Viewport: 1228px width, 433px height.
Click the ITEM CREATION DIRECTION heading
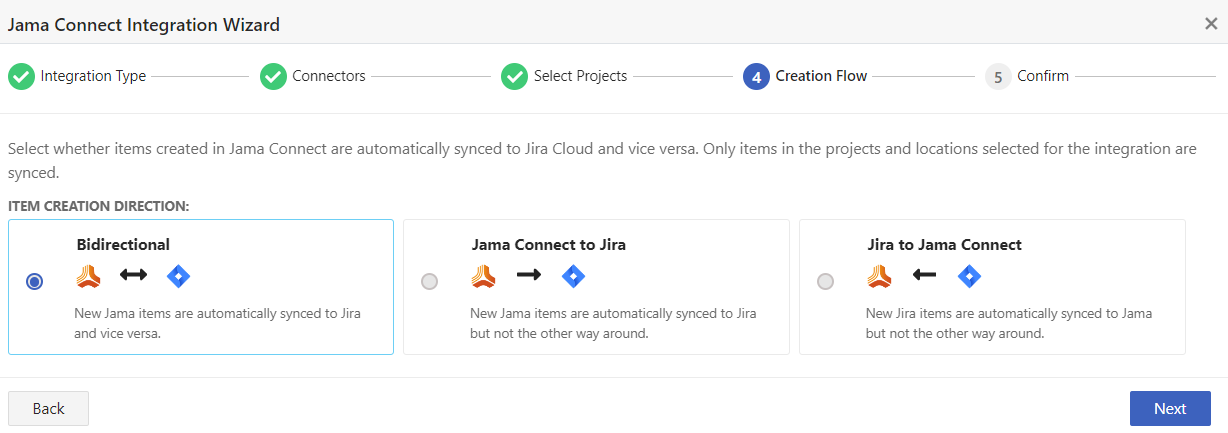coord(99,206)
